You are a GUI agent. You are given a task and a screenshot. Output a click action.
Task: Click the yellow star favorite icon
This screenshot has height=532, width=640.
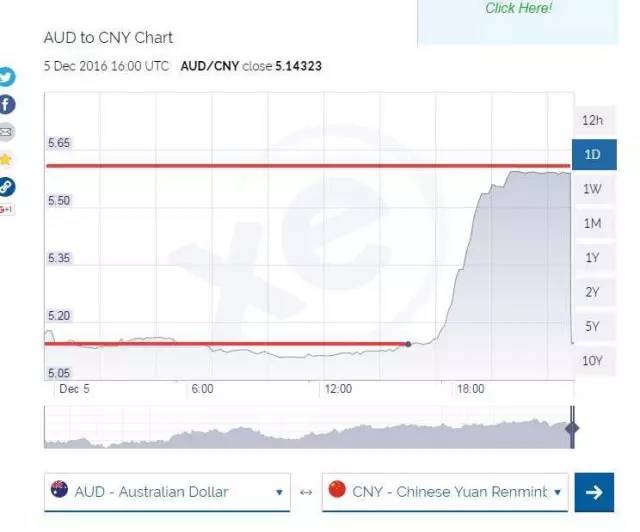click(6, 159)
